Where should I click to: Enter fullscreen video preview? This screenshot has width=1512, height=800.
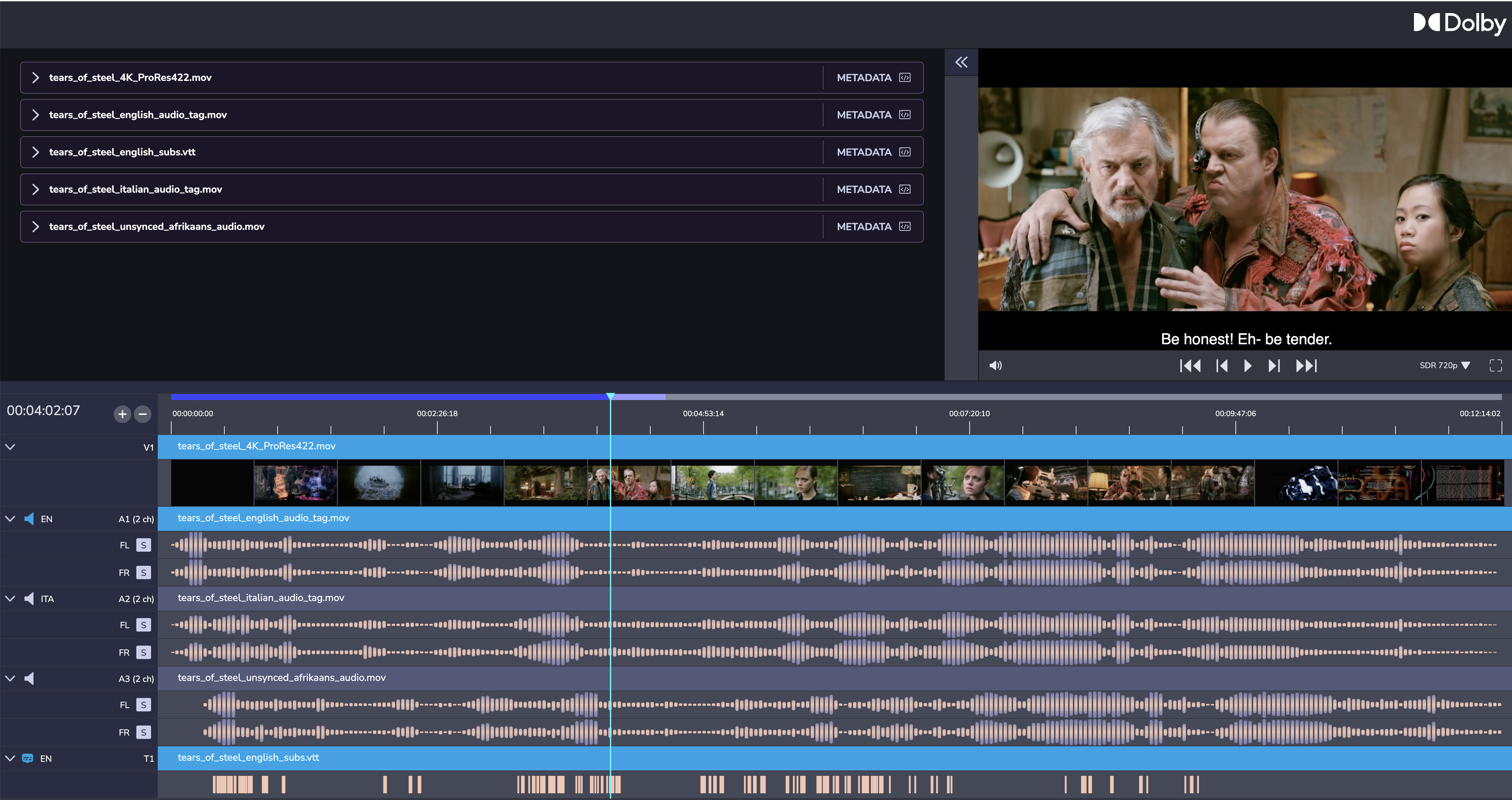[1496, 366]
